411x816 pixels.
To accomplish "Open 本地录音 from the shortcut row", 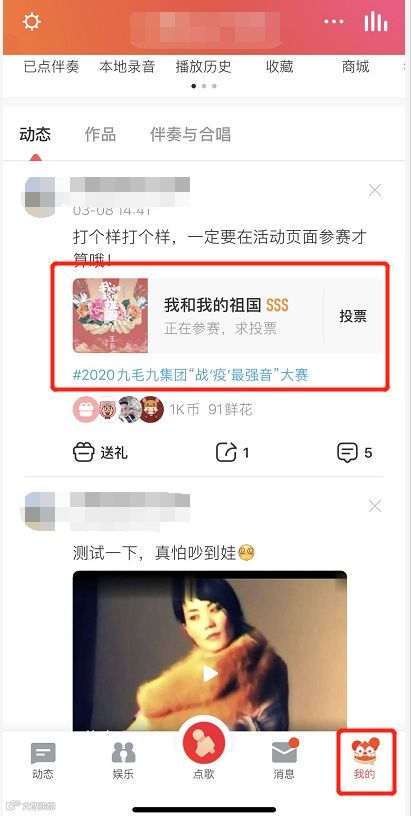I will [x=127, y=67].
